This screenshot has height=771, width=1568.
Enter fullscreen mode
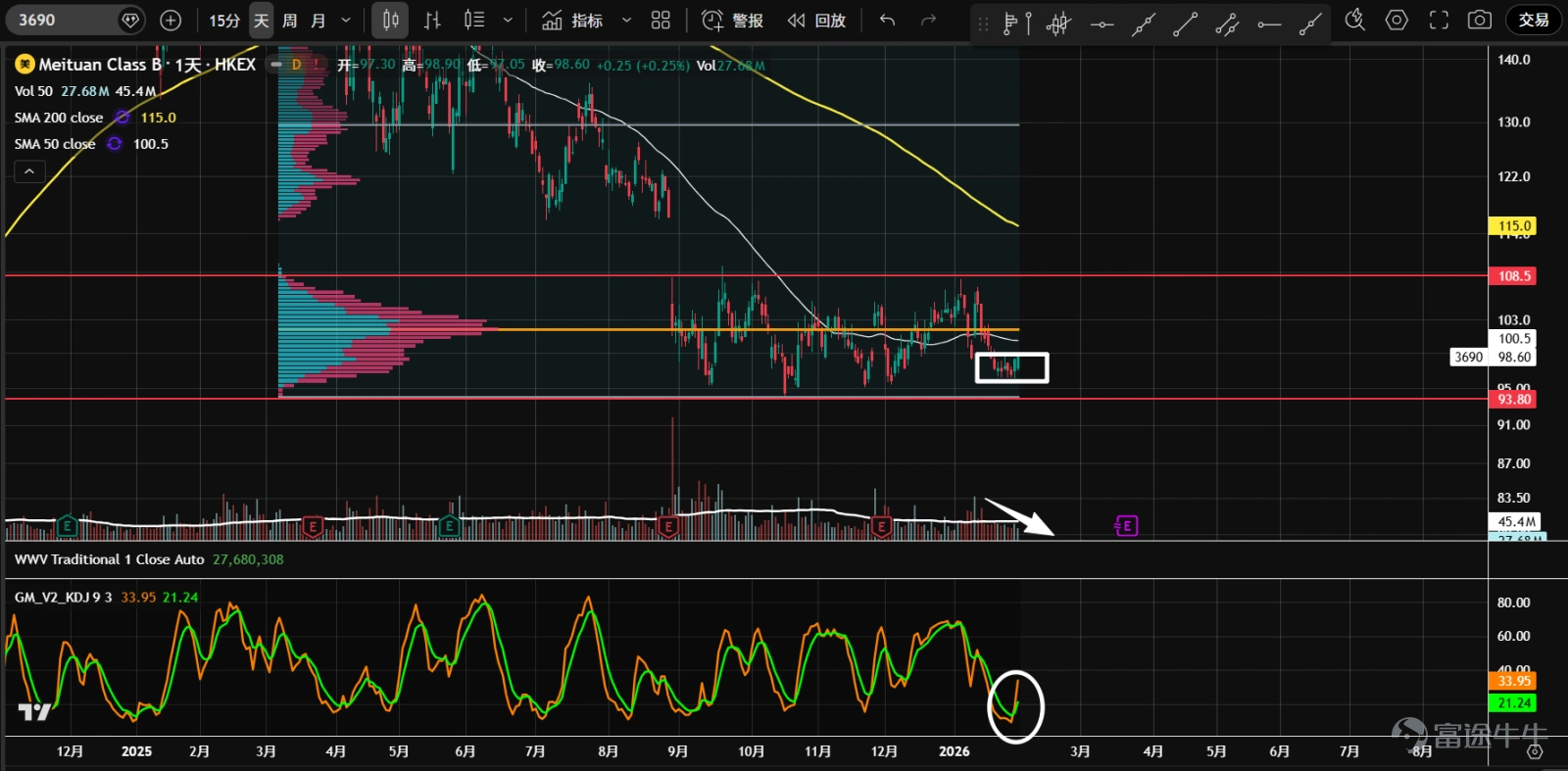click(1439, 20)
